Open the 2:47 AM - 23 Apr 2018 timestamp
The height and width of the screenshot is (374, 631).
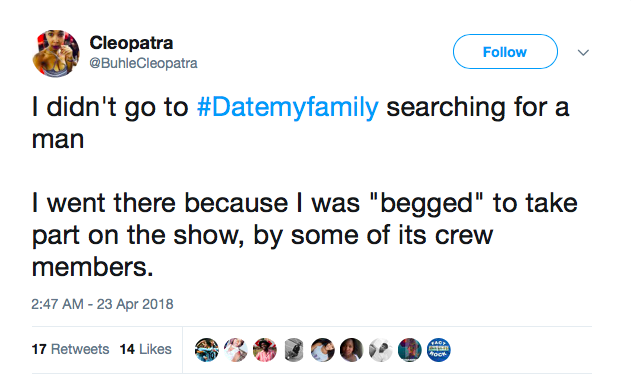pyautogui.click(x=102, y=304)
